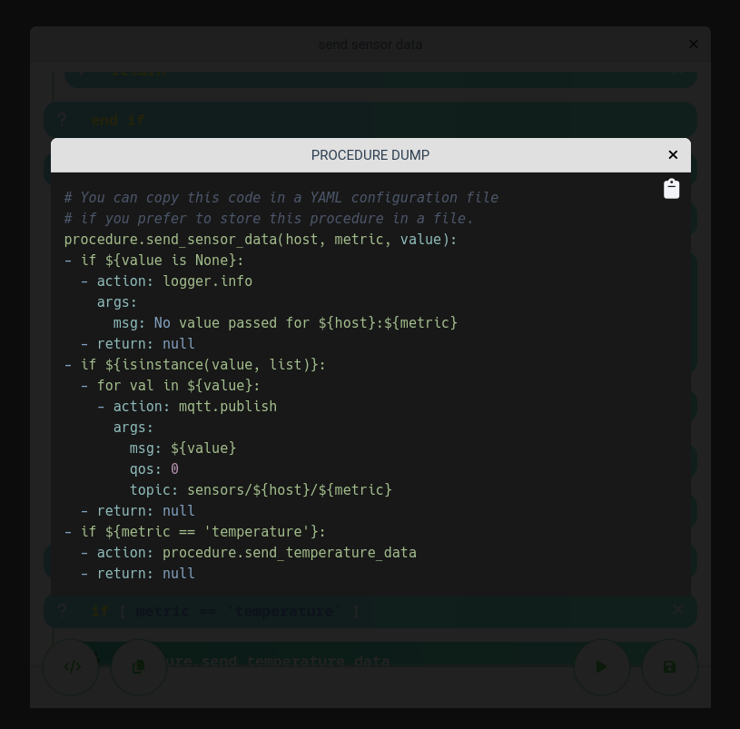Click the question mark beside 'end if'

tap(61, 120)
